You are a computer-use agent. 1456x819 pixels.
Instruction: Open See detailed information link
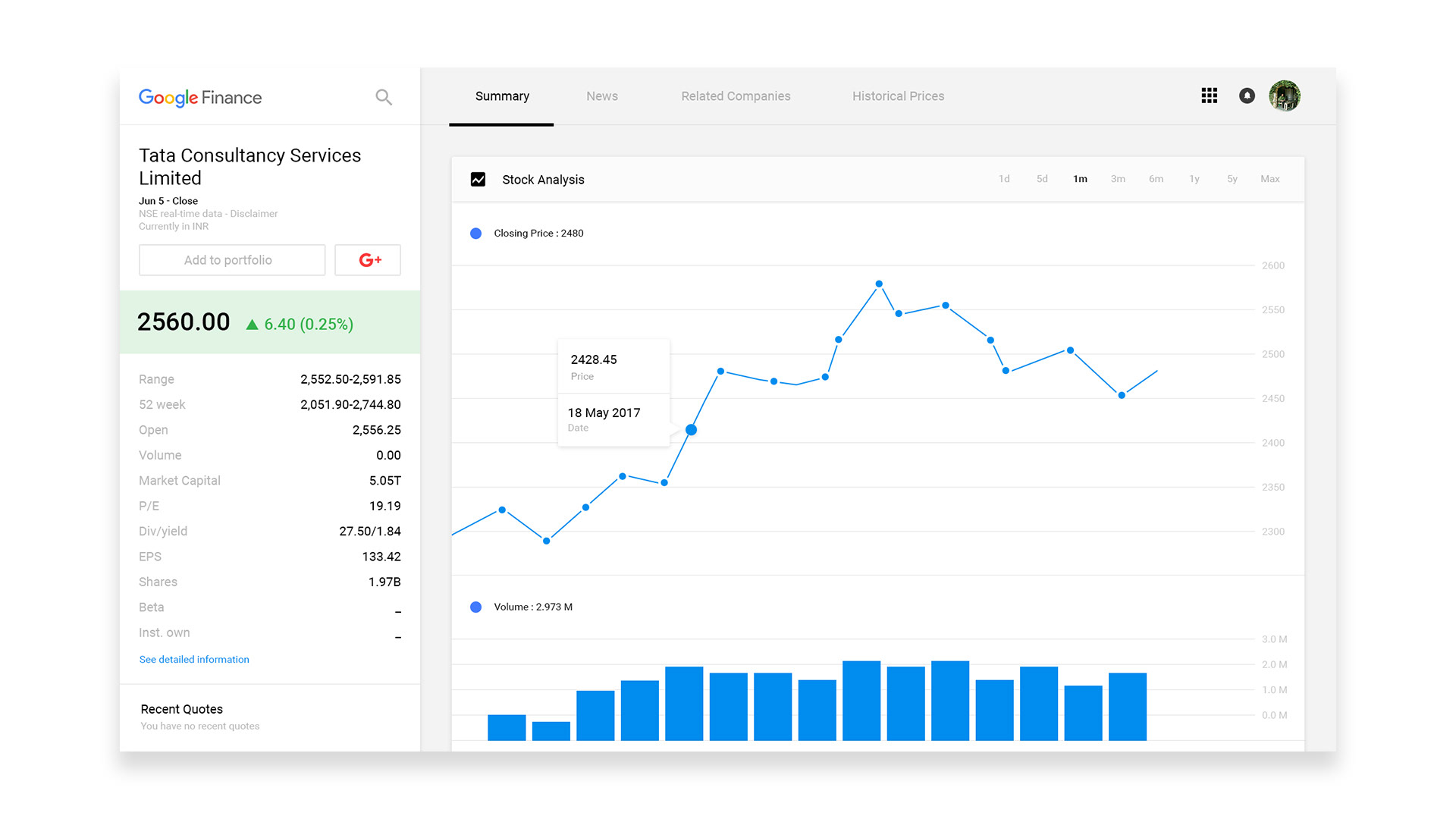point(194,660)
